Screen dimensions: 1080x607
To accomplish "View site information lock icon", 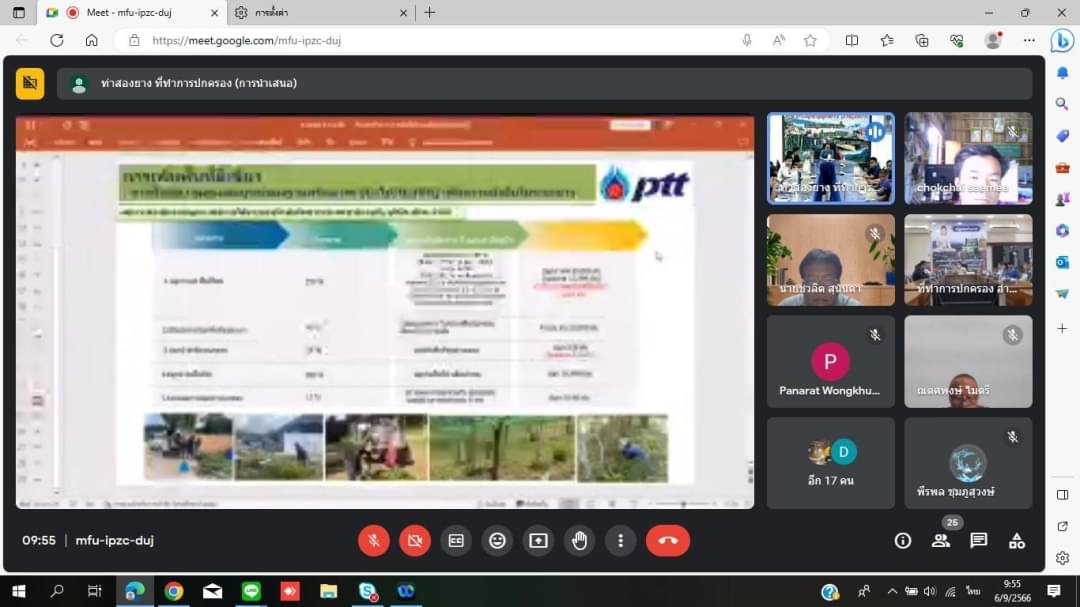I will click(134, 41).
